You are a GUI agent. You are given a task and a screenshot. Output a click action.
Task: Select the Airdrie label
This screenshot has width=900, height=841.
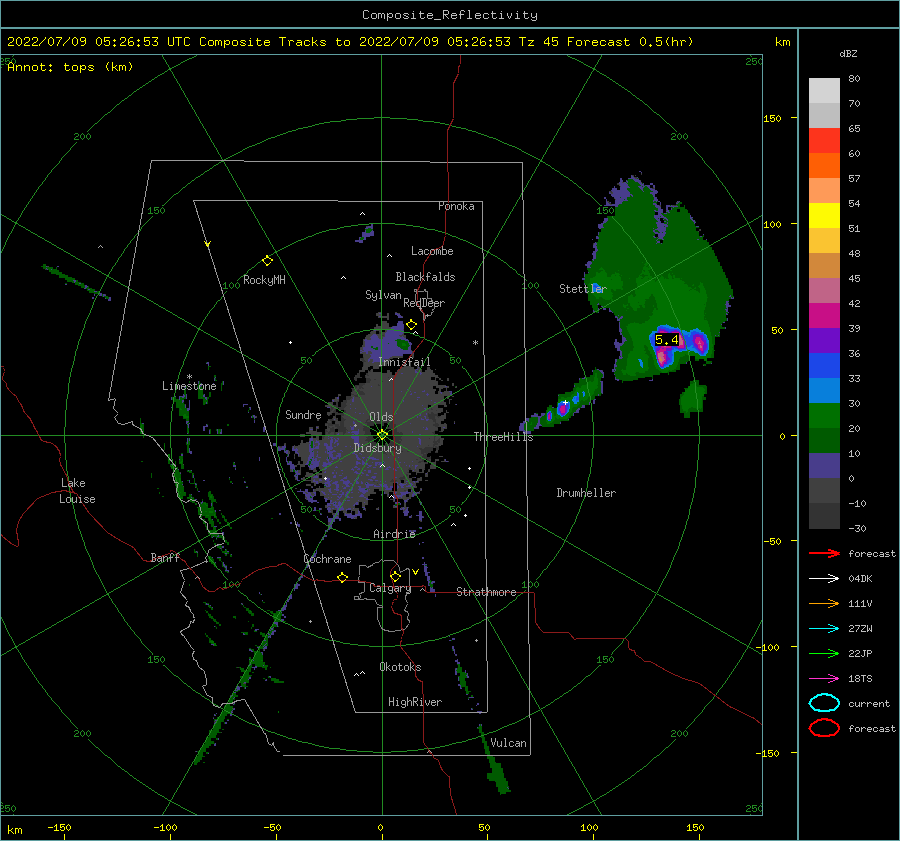click(x=394, y=534)
